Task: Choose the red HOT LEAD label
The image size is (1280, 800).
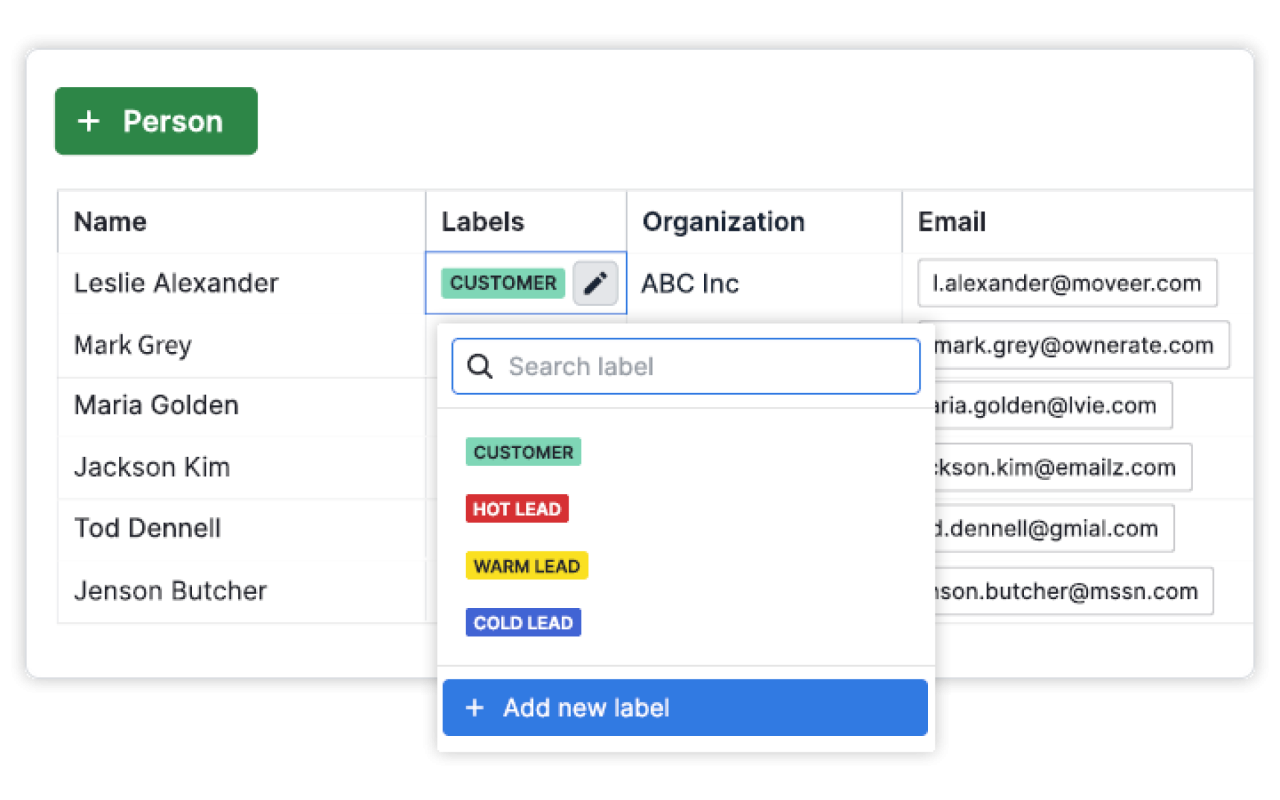Action: point(517,509)
